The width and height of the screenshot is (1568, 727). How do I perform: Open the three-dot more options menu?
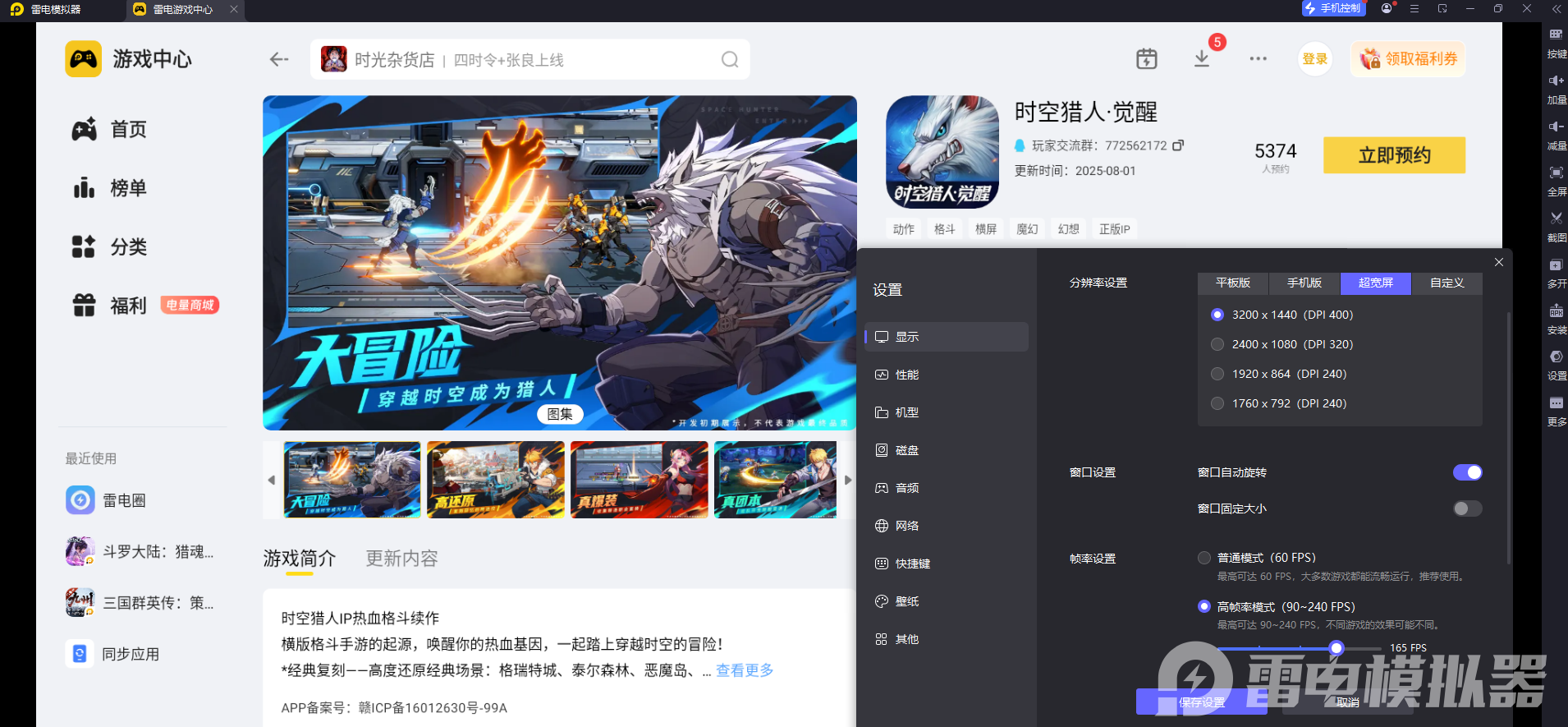[1258, 59]
